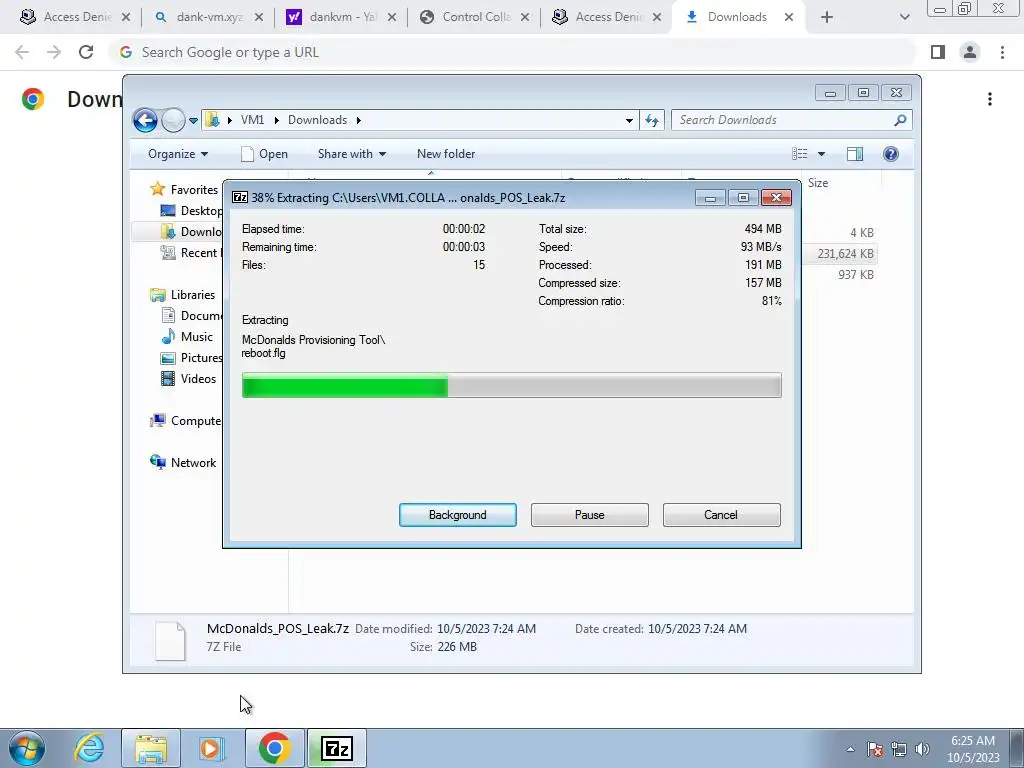Open the Share with menu

pyautogui.click(x=351, y=154)
